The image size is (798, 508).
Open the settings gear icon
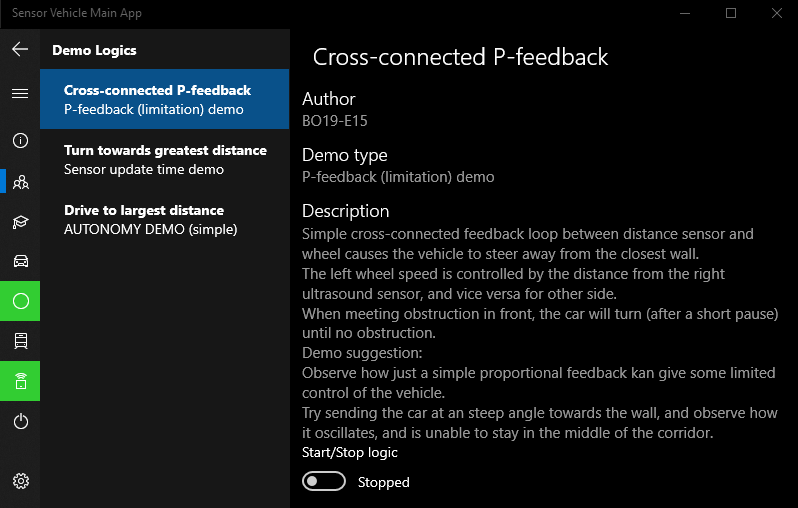pos(20,481)
